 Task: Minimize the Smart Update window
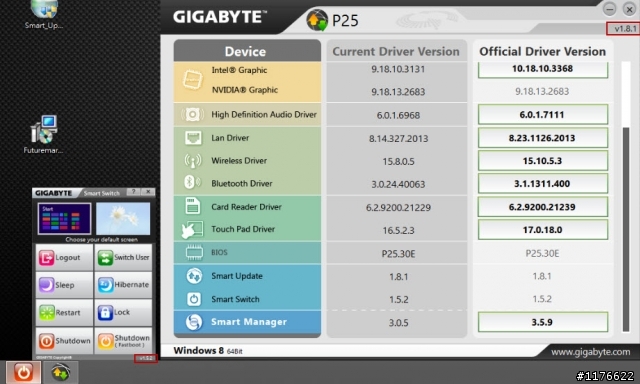click(x=609, y=9)
